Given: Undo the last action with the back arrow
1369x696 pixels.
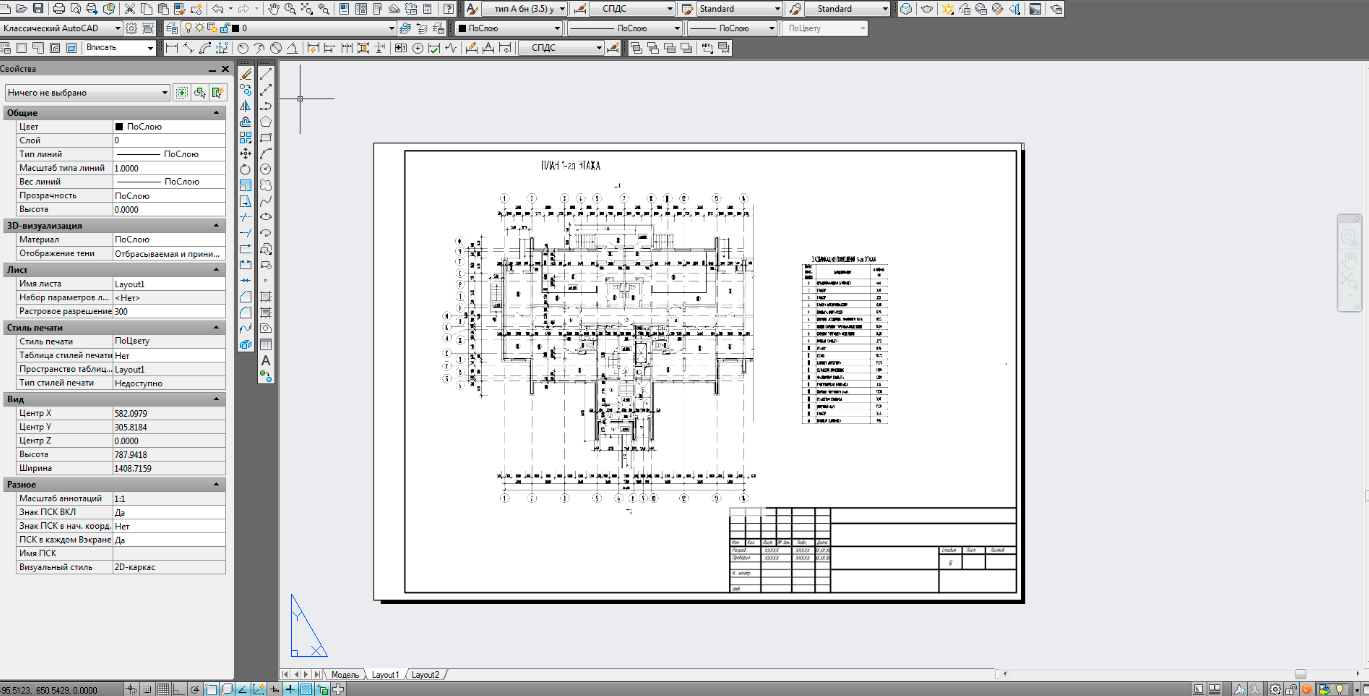Looking at the screenshot, I should [218, 9].
